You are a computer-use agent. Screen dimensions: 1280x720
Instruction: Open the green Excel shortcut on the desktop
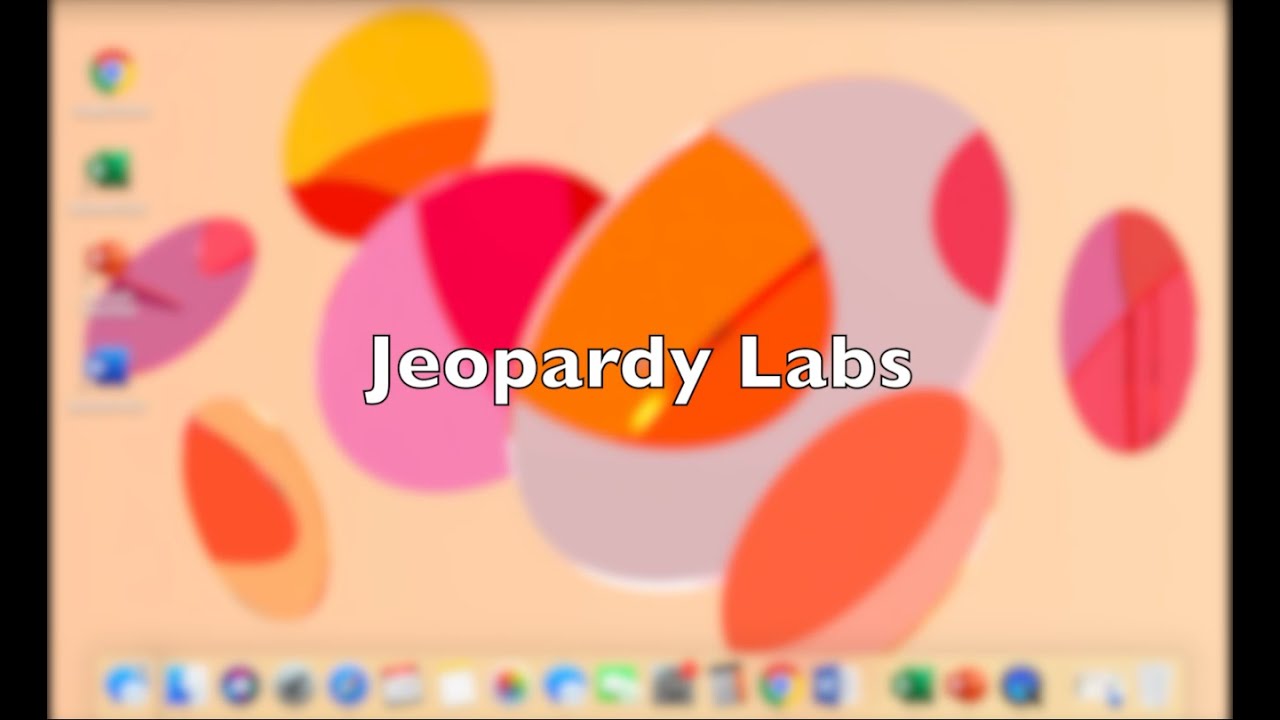pyautogui.click(x=109, y=170)
